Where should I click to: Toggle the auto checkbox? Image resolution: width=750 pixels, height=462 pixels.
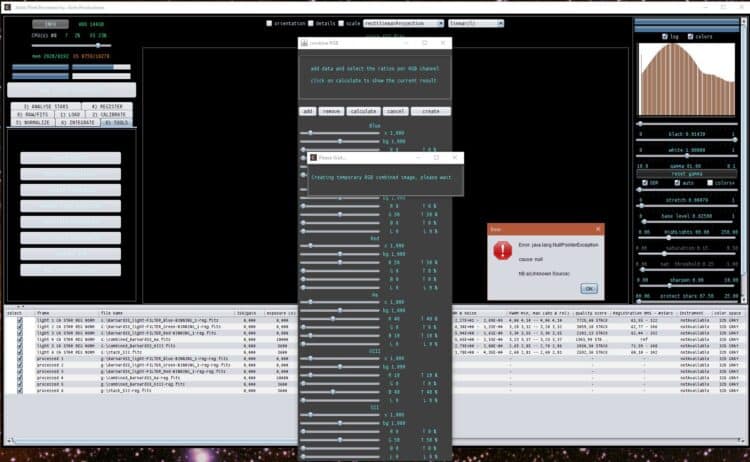click(677, 183)
